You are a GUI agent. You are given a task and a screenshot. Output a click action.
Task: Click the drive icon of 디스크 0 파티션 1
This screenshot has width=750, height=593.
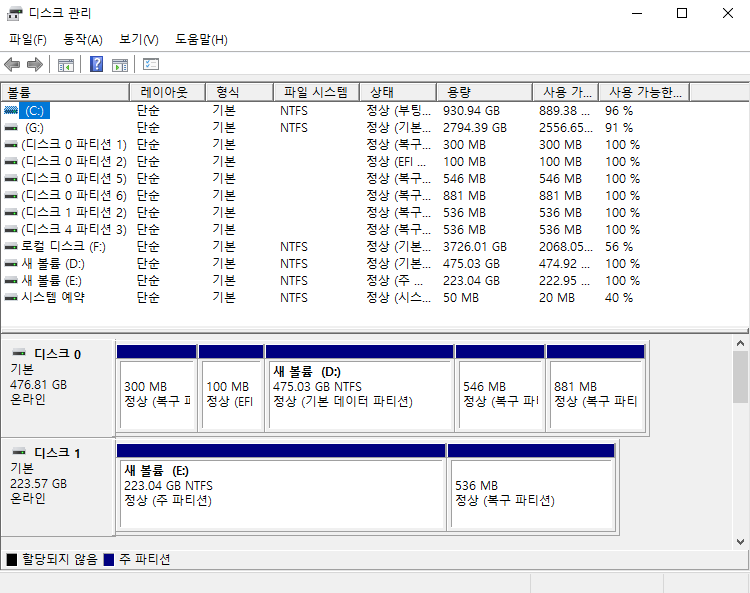pyautogui.click(x=11, y=145)
